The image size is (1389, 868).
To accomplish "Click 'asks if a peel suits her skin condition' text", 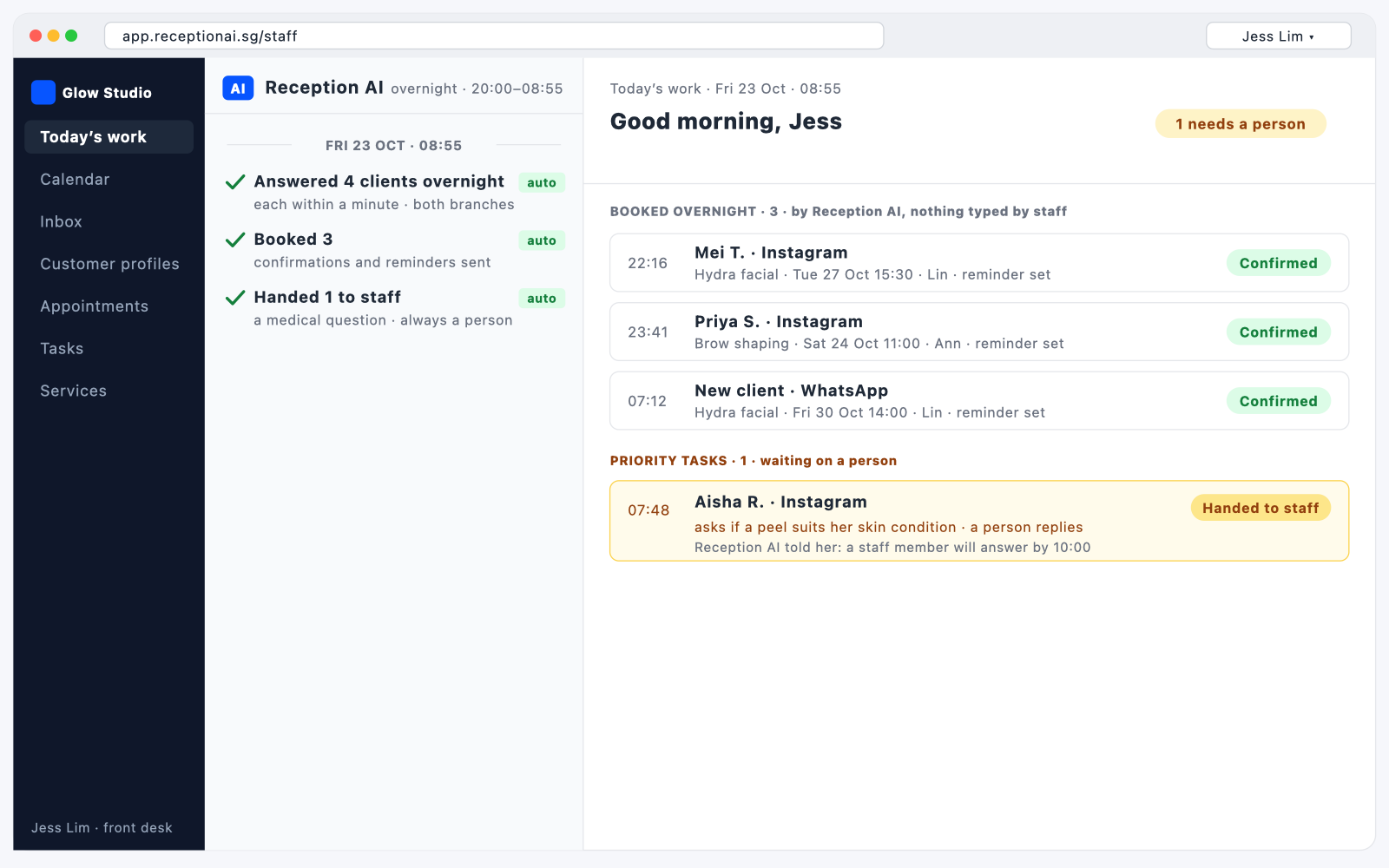I will (825, 527).
